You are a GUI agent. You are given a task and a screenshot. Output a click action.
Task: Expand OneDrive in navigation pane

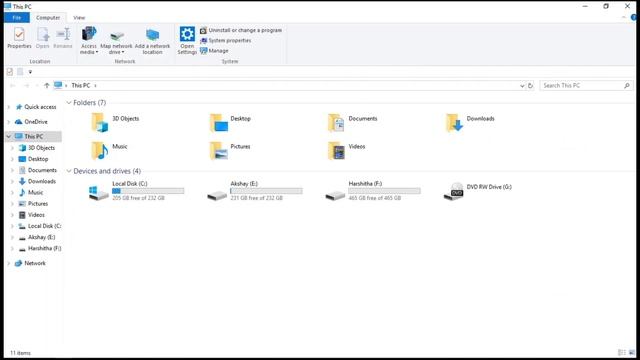[x=9, y=122]
